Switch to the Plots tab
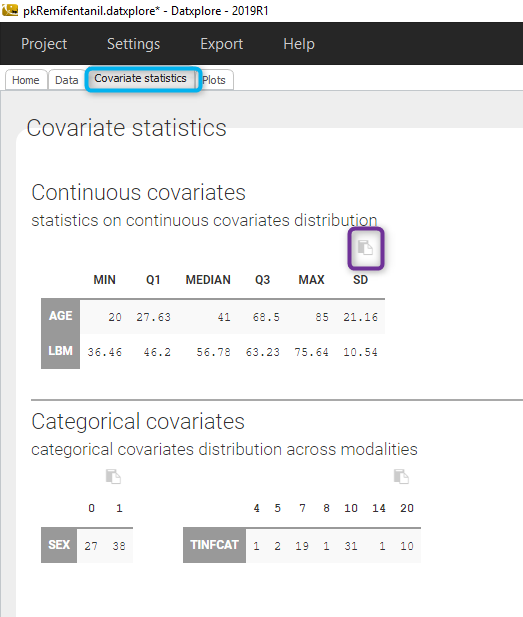The width and height of the screenshot is (523, 617). click(214, 80)
